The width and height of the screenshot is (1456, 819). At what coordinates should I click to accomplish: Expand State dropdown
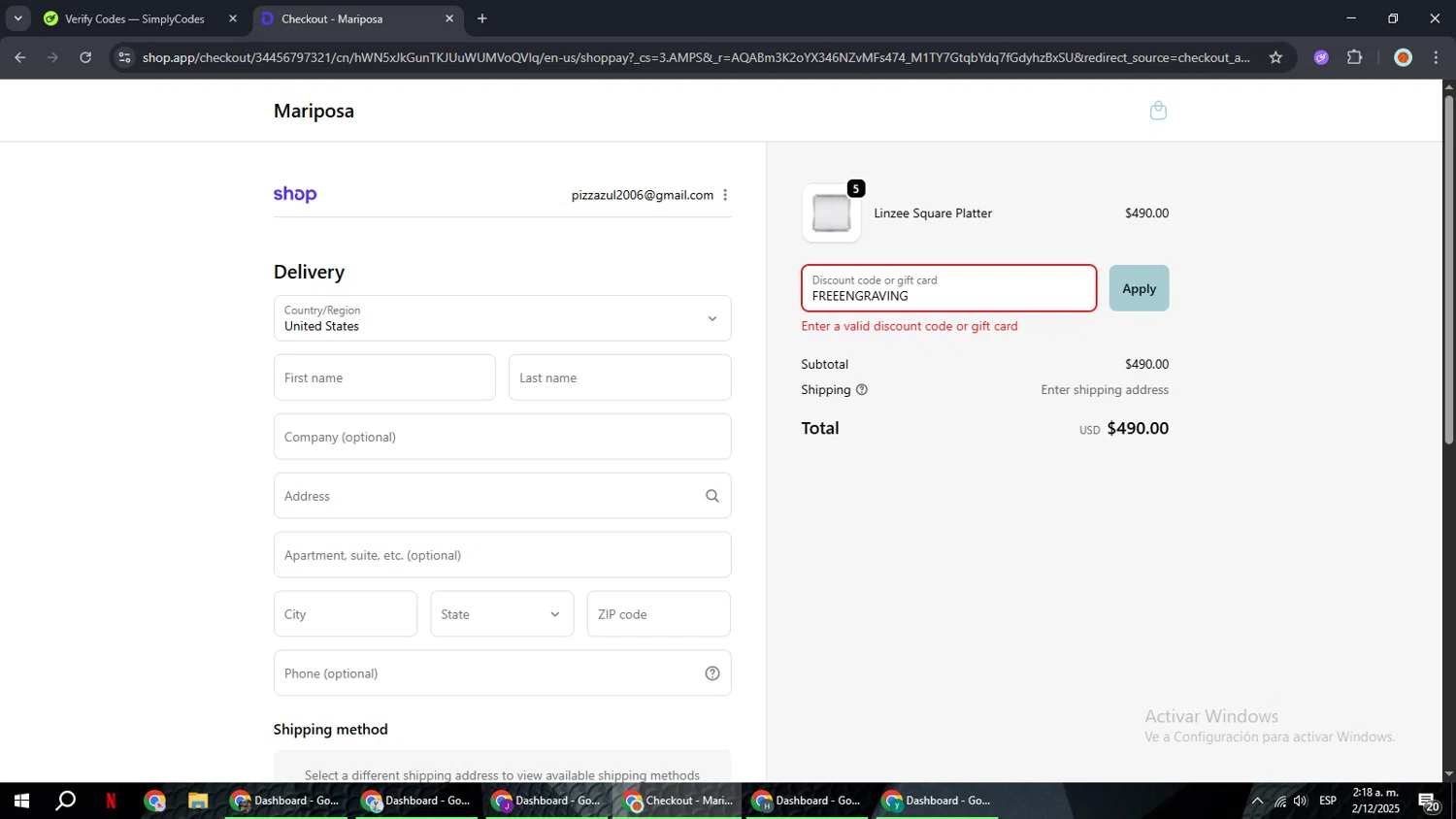click(x=502, y=614)
